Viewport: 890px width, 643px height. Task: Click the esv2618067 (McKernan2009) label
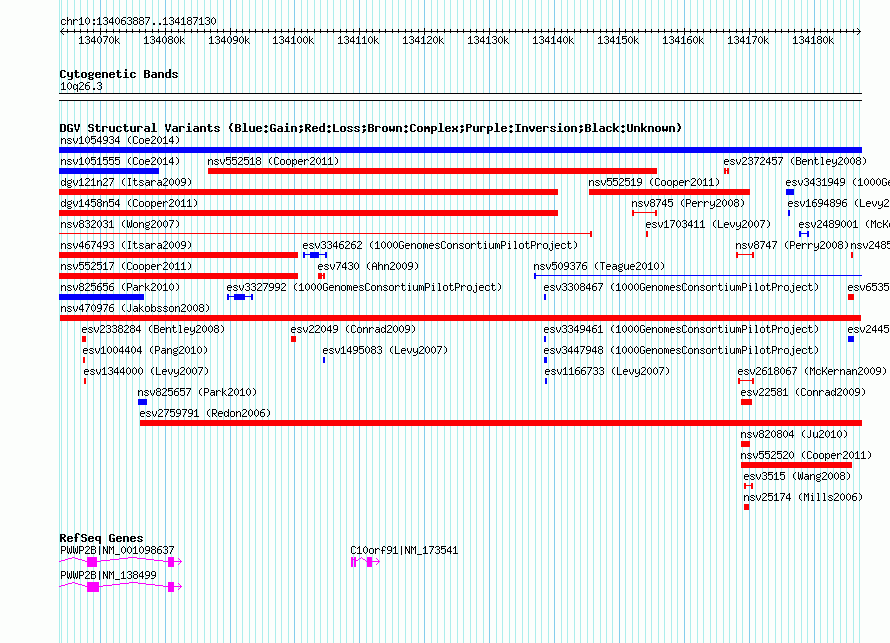pyautogui.click(x=812, y=371)
